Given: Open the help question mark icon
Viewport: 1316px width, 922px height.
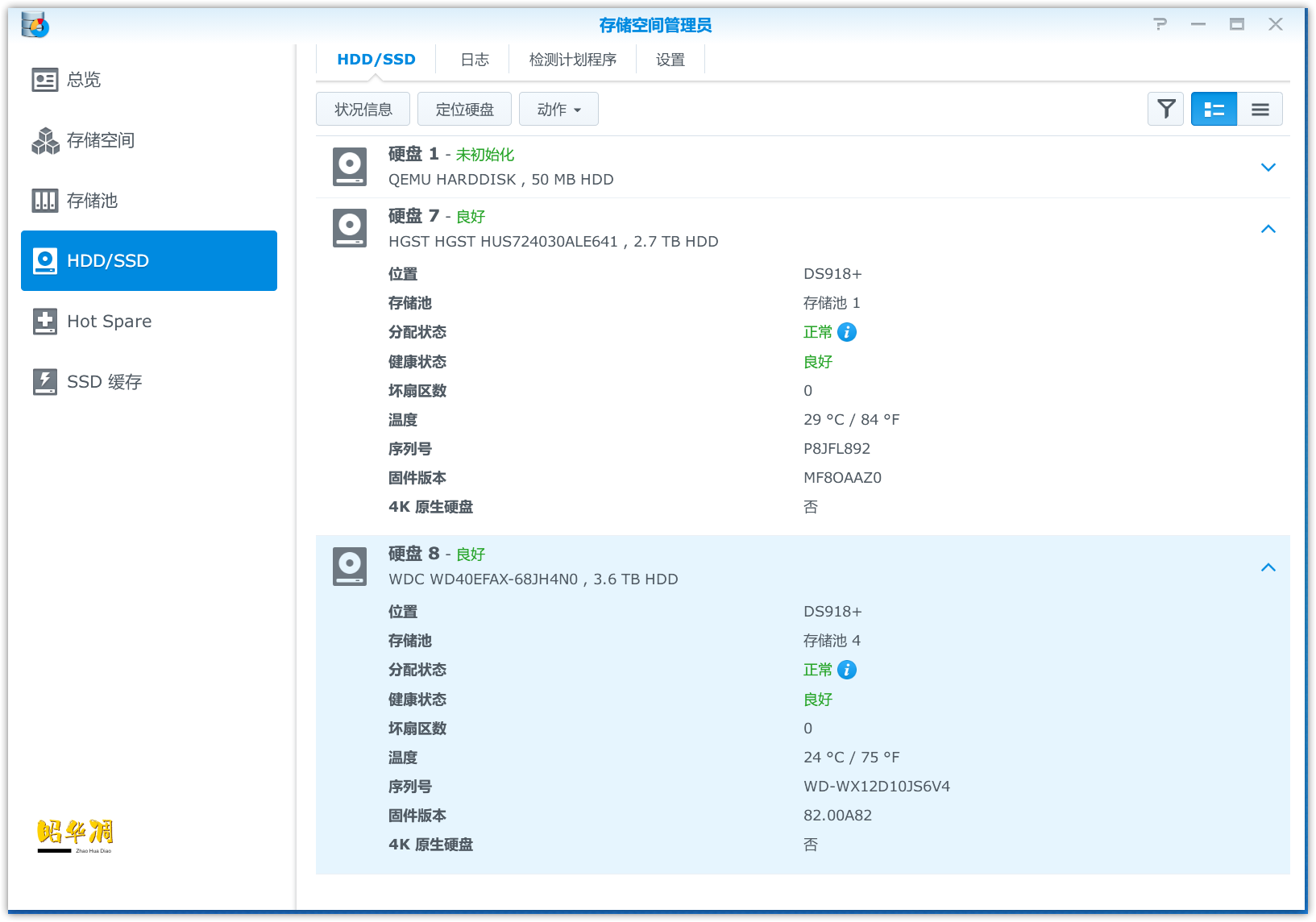Looking at the screenshot, I should (x=1160, y=24).
